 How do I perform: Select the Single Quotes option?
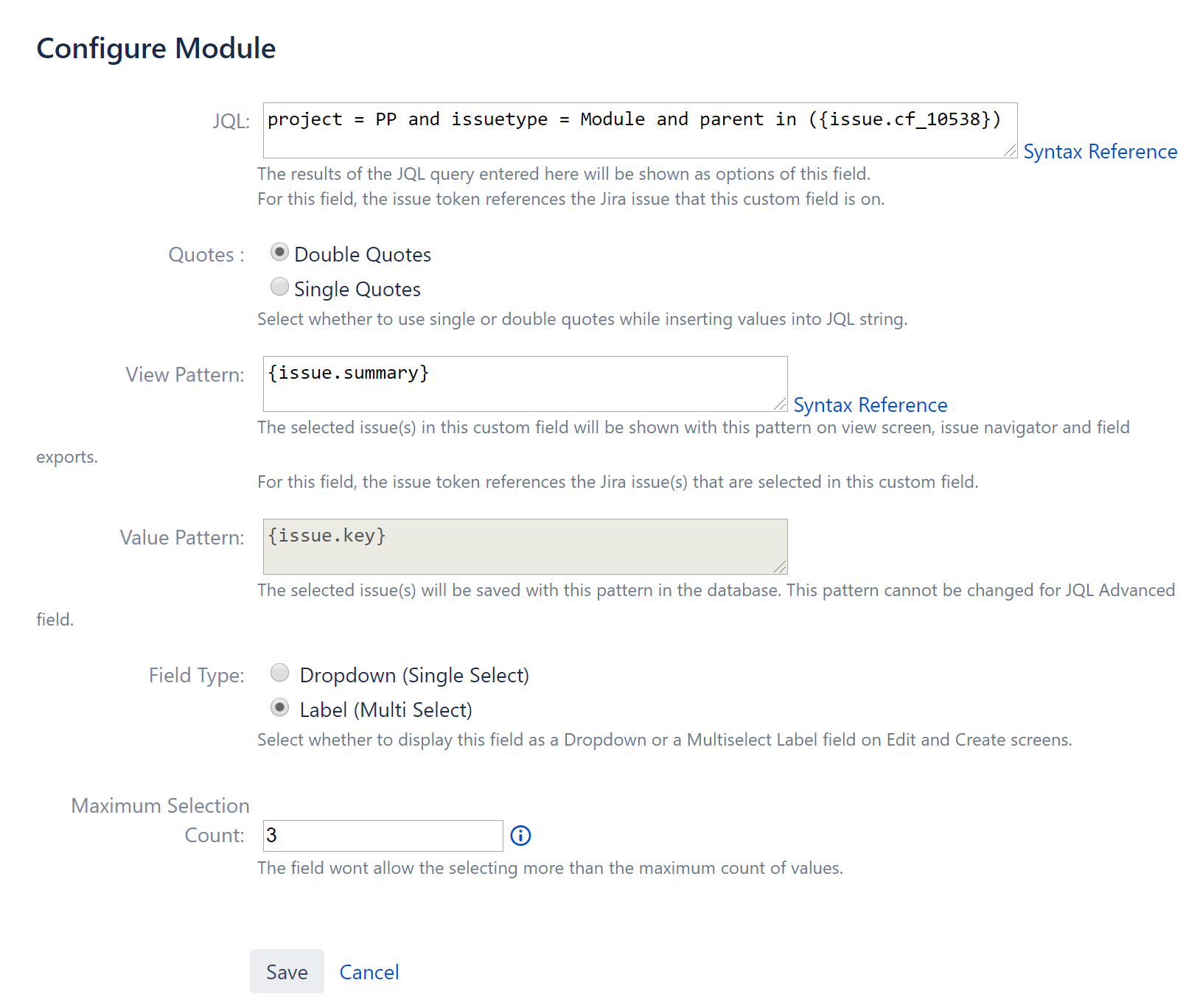pos(280,287)
